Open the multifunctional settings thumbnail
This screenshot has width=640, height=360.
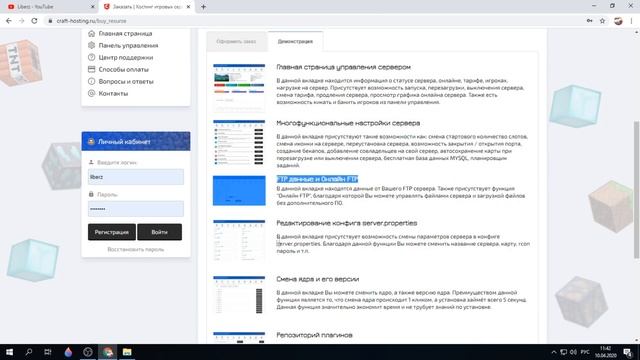click(239, 142)
